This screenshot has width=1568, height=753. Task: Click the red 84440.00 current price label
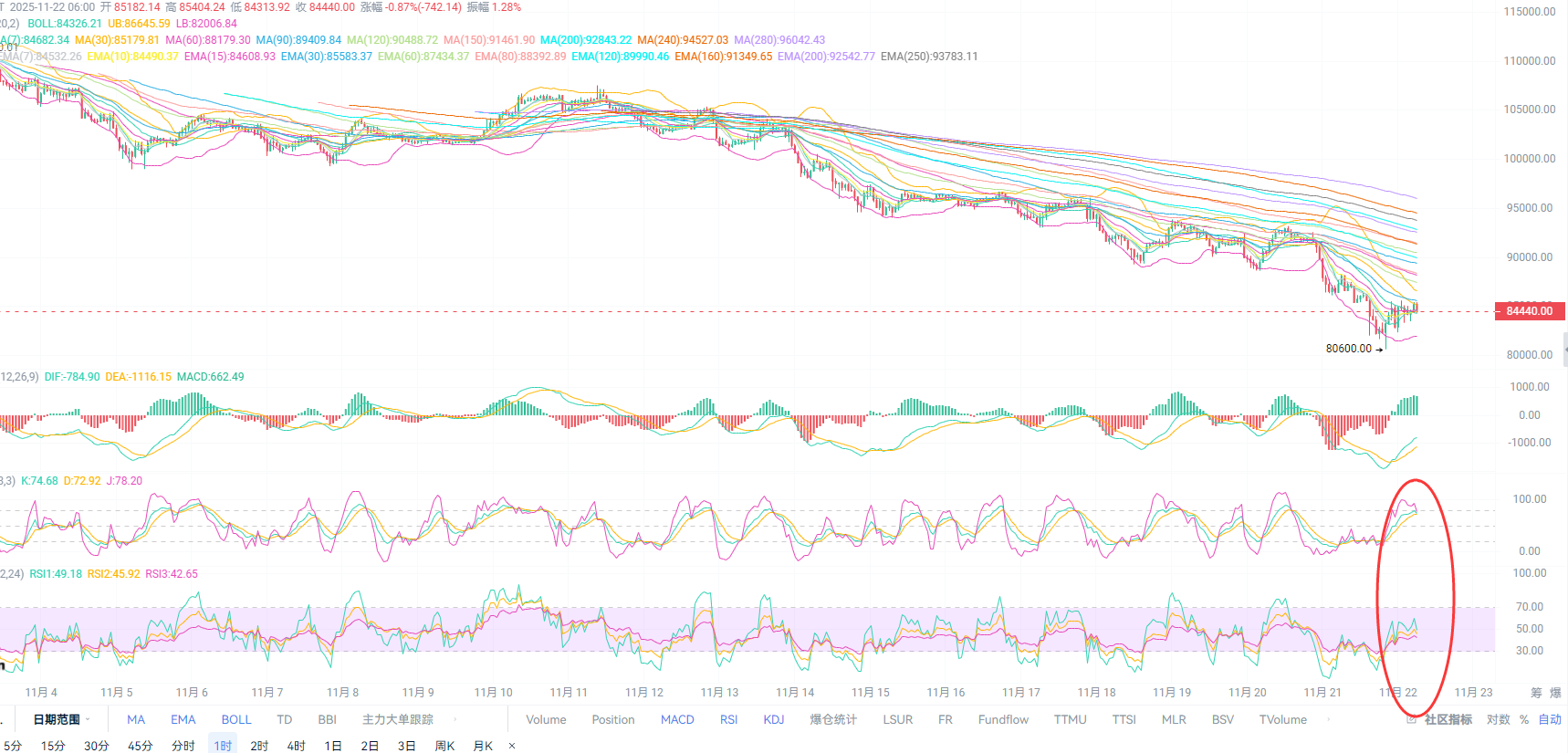coord(1530,311)
